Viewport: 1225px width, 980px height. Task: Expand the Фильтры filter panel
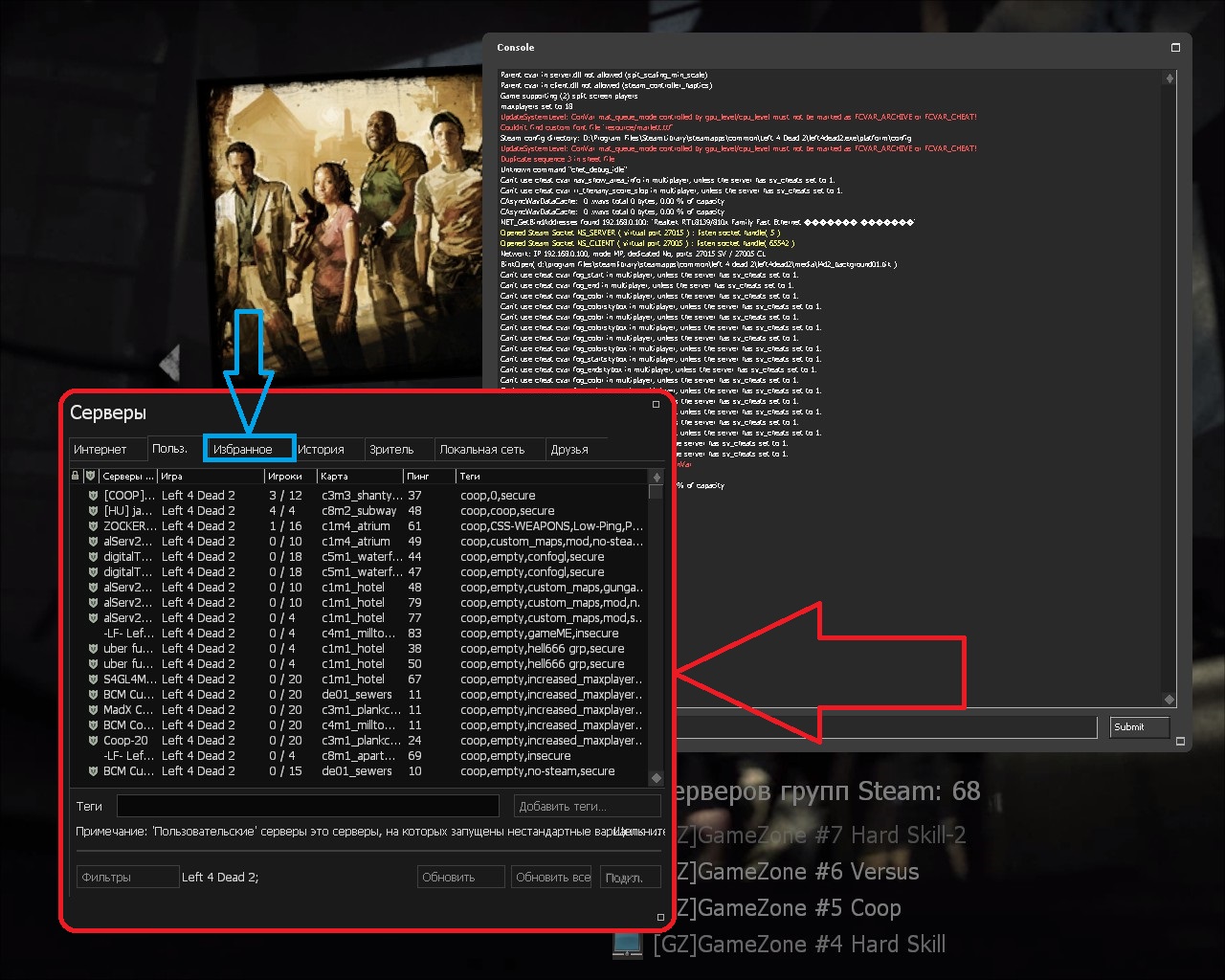pyautogui.click(x=127, y=878)
